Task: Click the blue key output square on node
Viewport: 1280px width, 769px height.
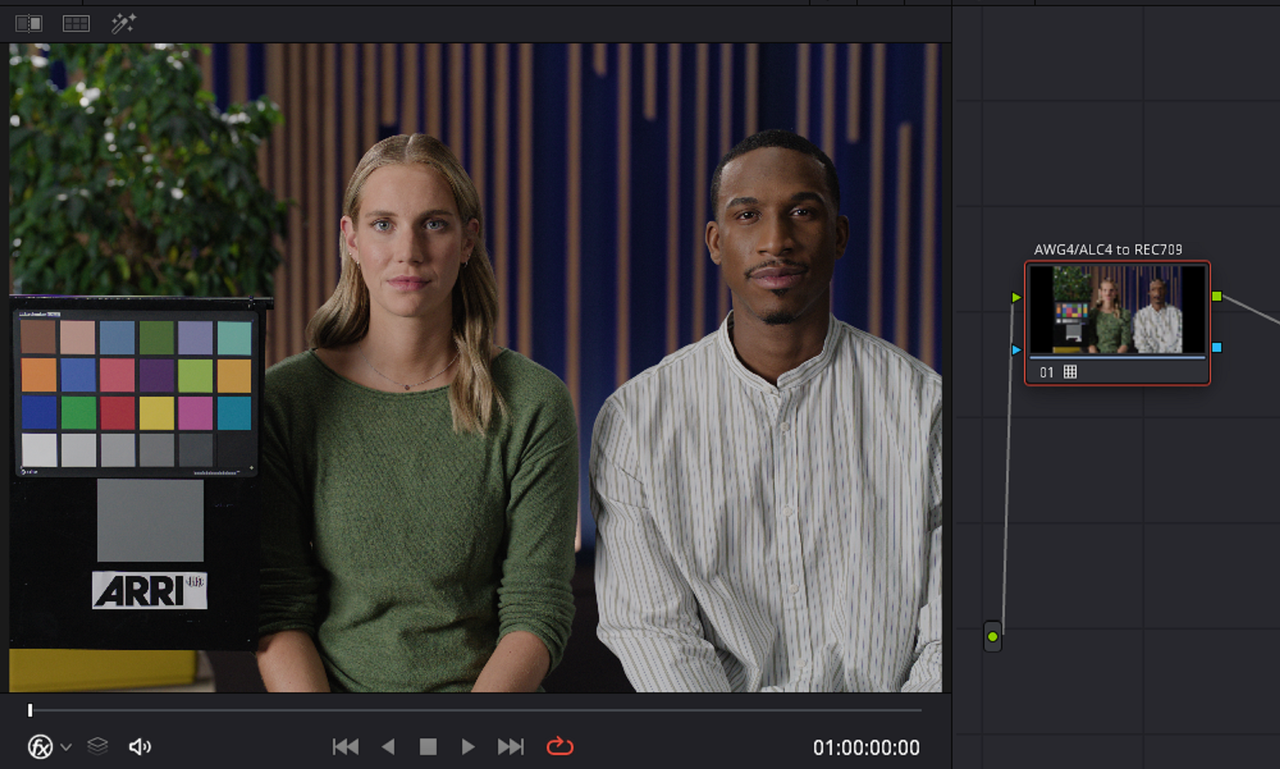Action: point(1217,347)
